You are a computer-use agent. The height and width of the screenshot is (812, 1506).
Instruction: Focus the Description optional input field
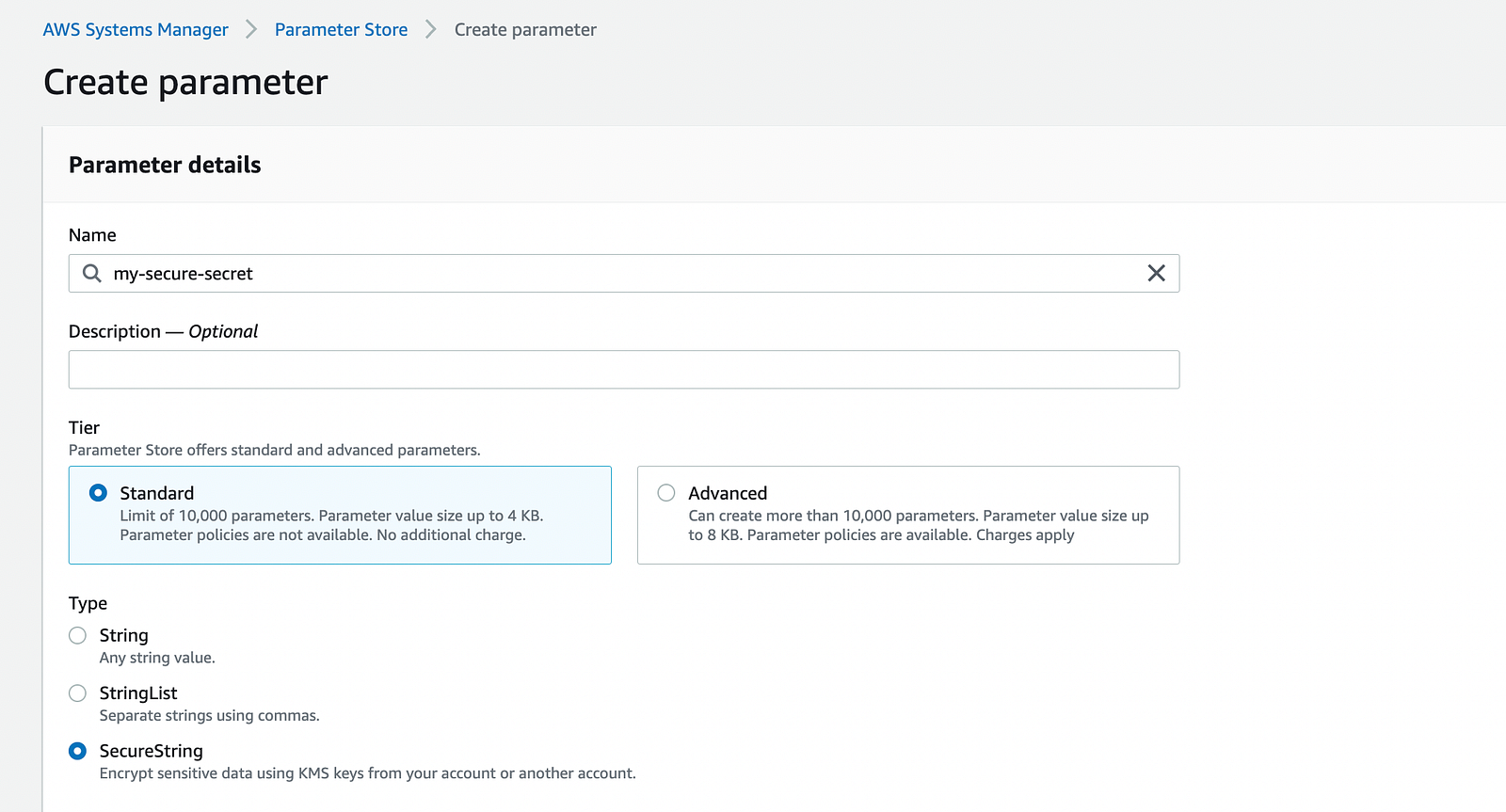point(623,369)
